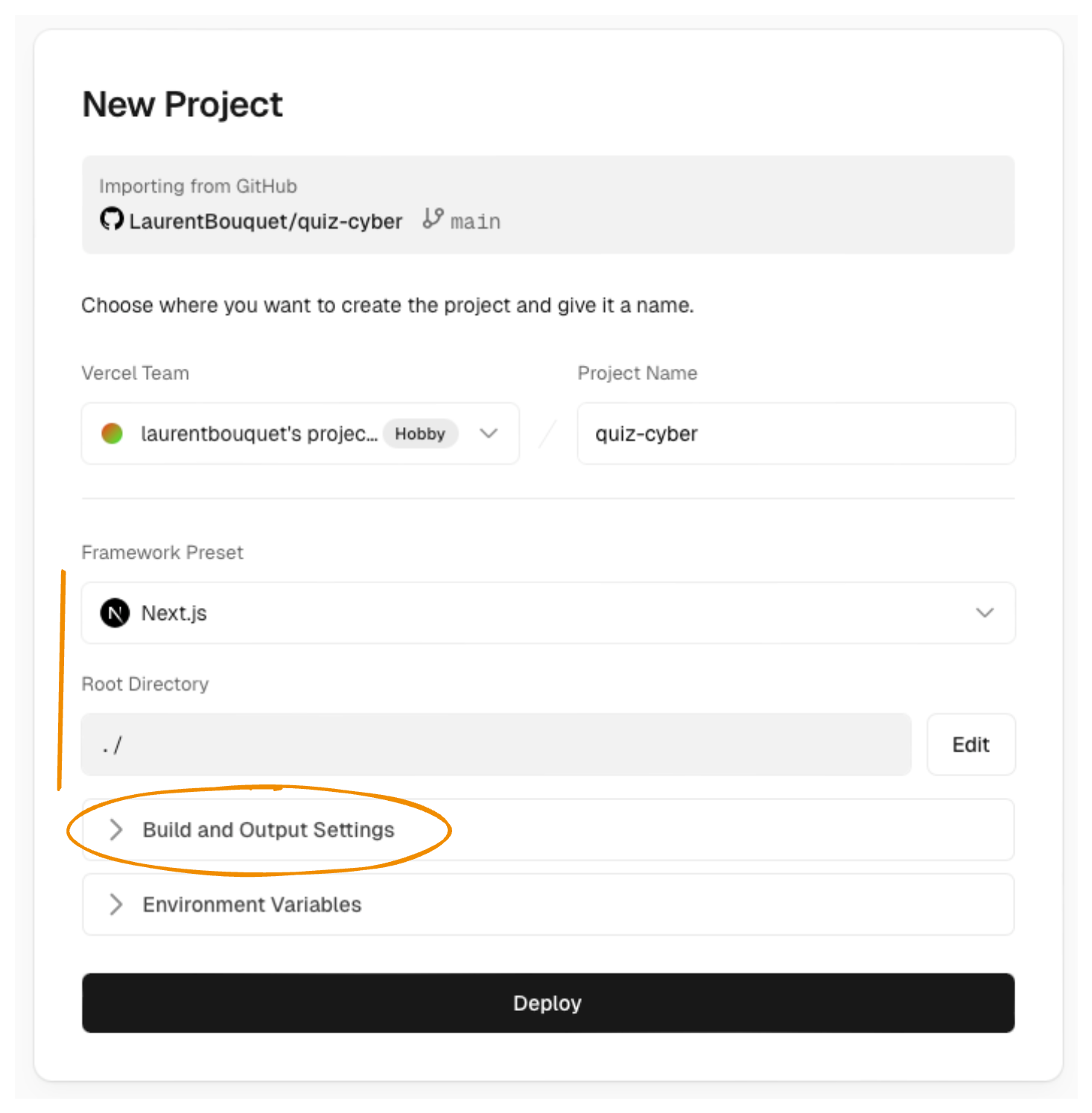Click the Hobby plan badge

421,434
